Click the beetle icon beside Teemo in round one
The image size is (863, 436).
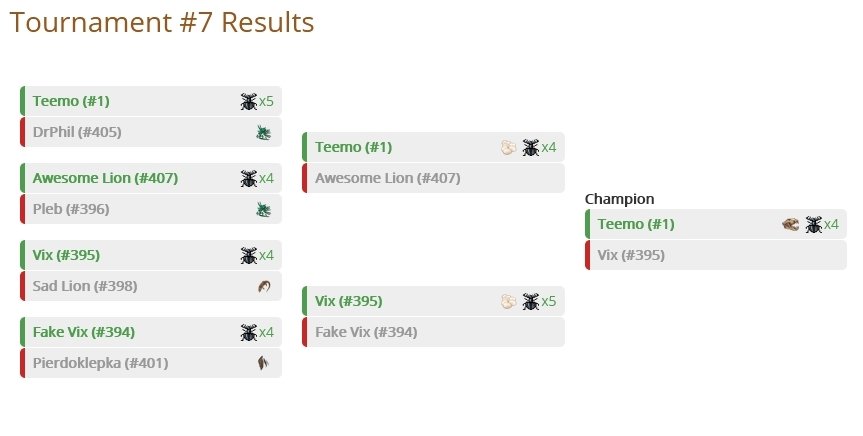click(x=249, y=101)
